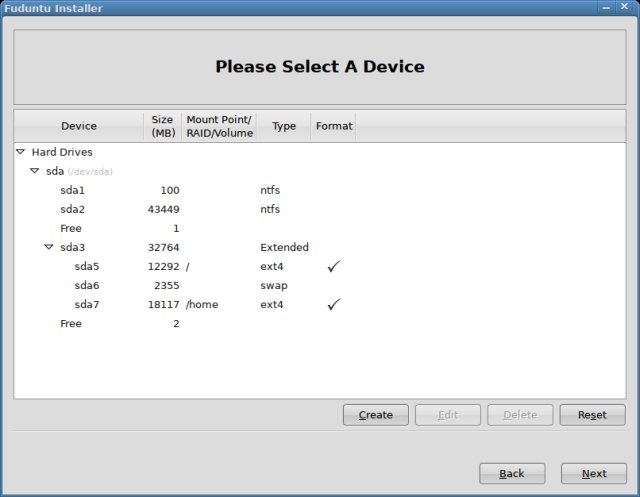Click the 100 size value of sda1
Screen dimensions: 640x497
coord(170,190)
